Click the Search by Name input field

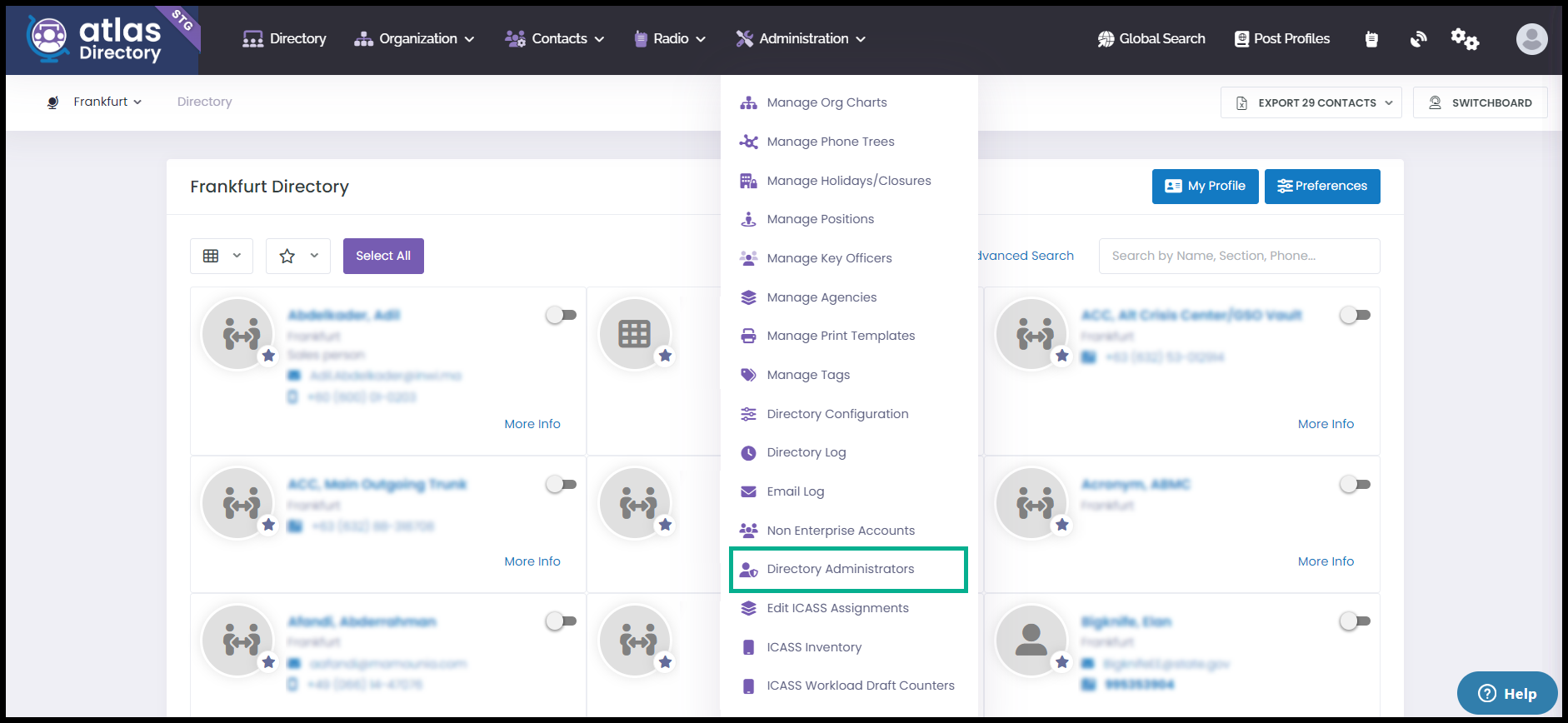[1239, 256]
